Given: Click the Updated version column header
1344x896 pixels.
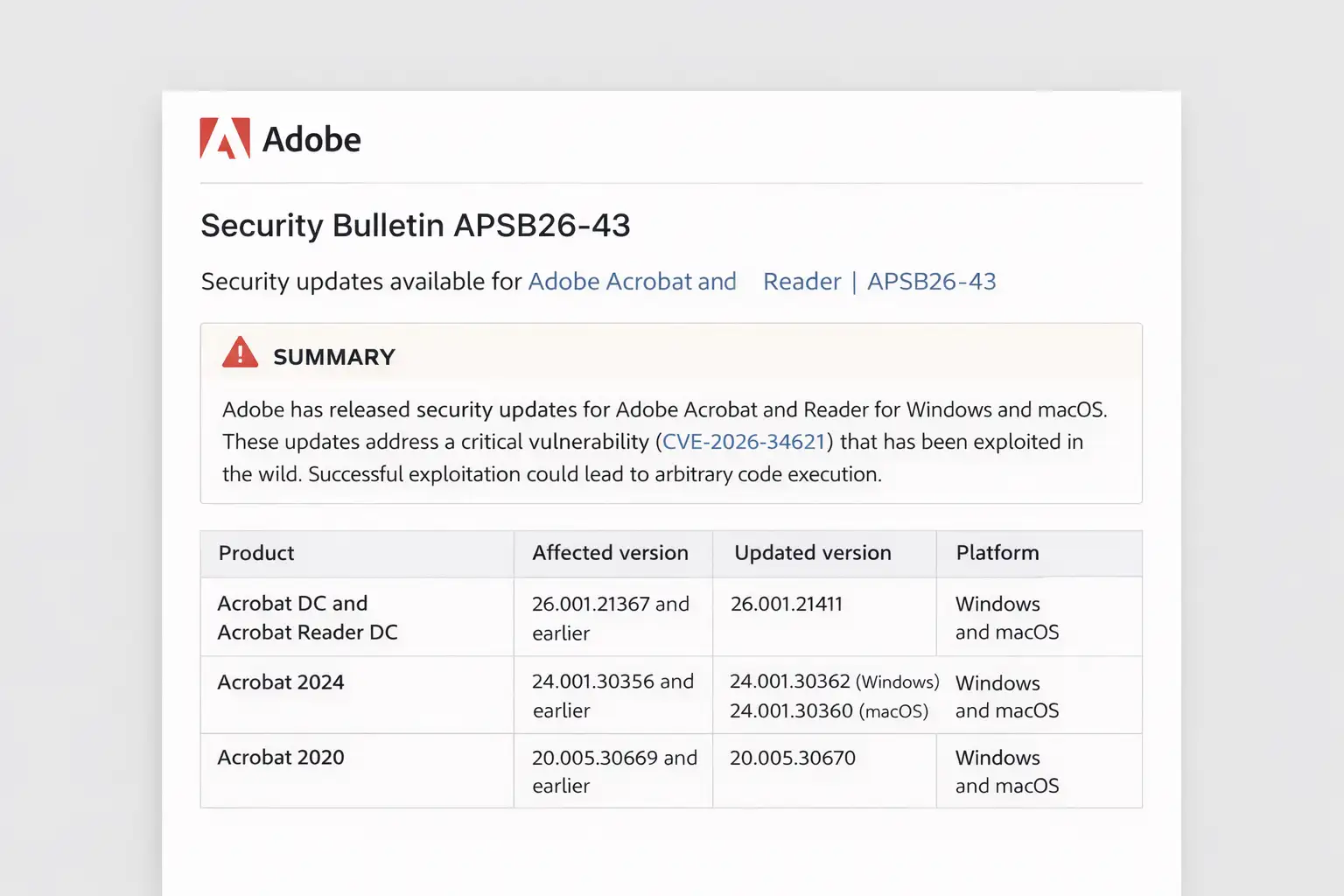Looking at the screenshot, I should 812,553.
